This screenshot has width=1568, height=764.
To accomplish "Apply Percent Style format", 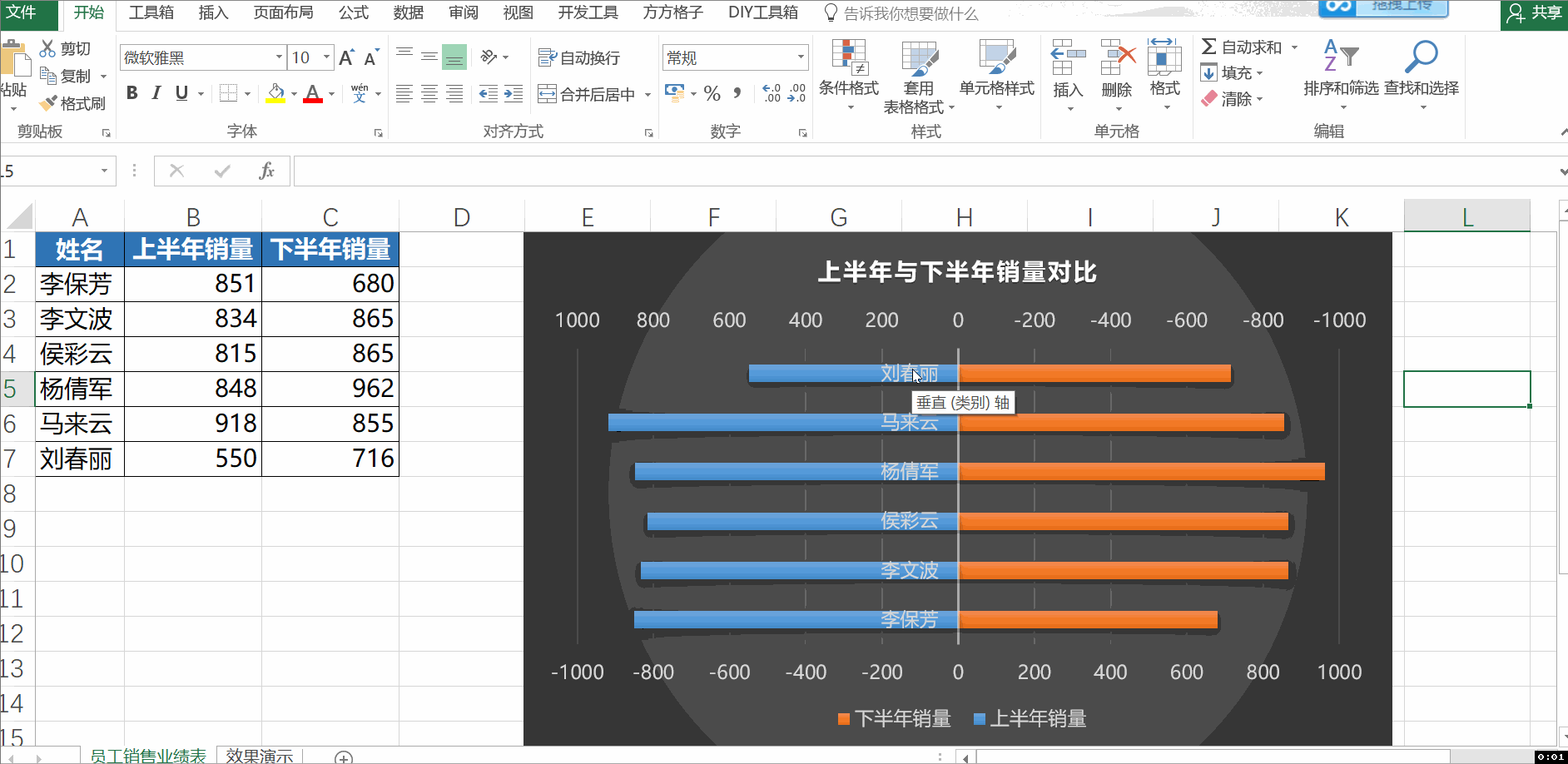I will 712,93.
